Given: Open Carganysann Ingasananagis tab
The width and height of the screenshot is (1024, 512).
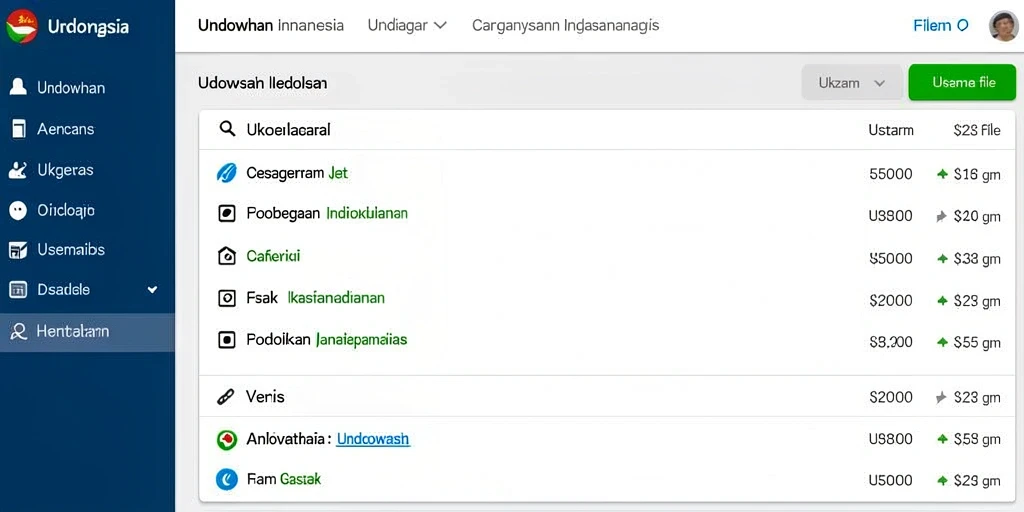Looking at the screenshot, I should (566, 25).
